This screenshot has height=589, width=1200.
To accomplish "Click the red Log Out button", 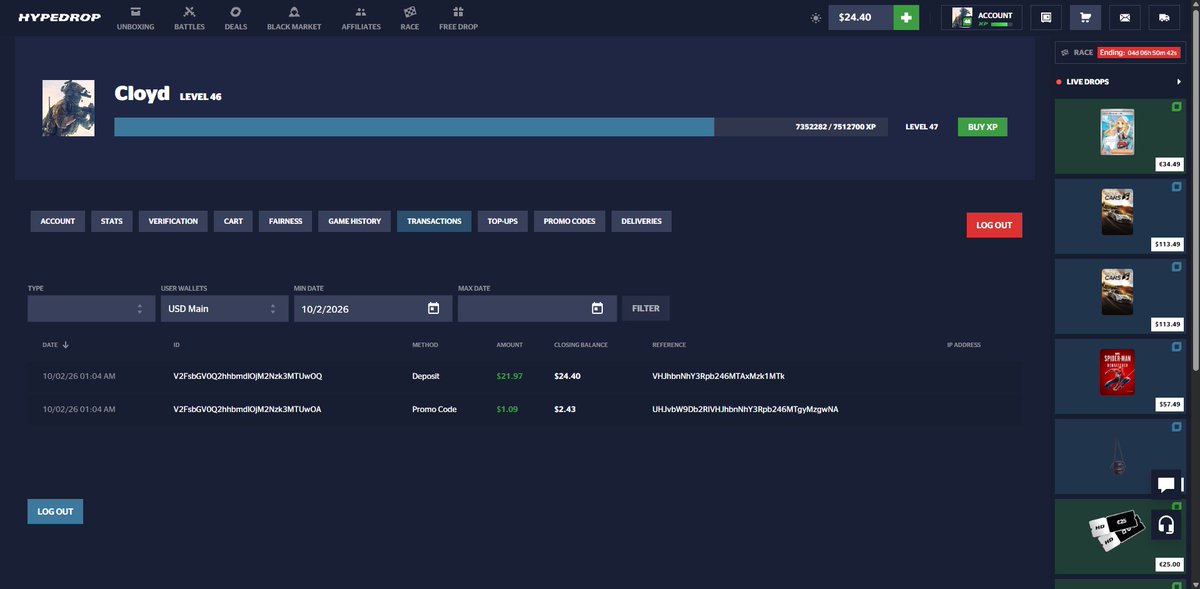I will [x=994, y=225].
